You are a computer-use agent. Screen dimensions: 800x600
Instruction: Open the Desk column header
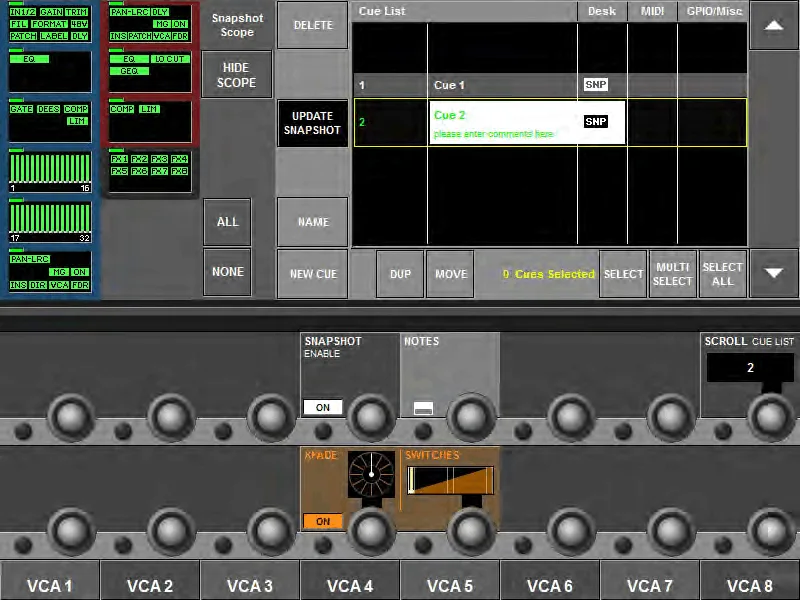[602, 11]
